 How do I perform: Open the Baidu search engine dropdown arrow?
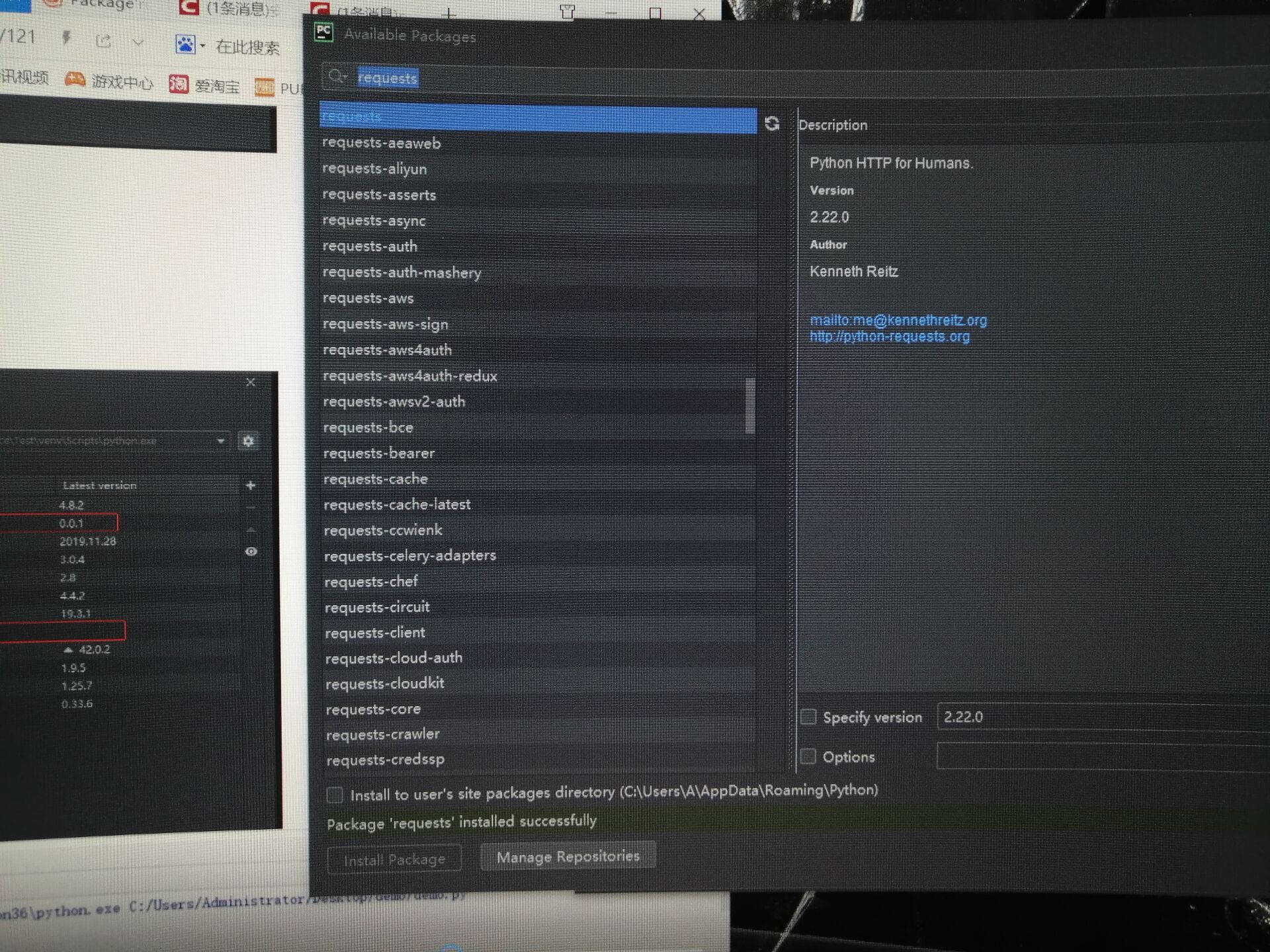pos(202,46)
